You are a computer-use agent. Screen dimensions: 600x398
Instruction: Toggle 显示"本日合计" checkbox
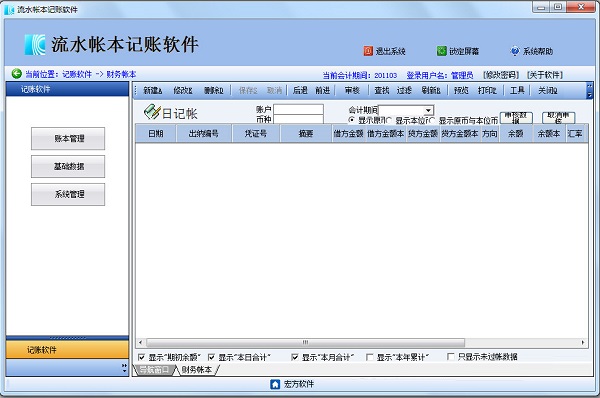pos(211,357)
